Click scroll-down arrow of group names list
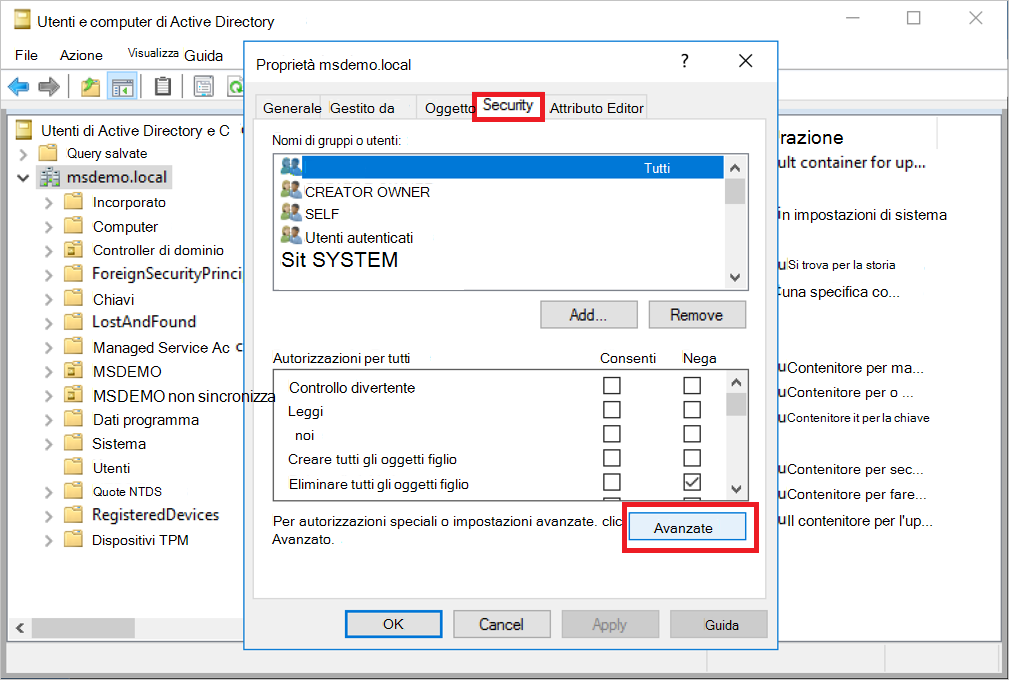1009x680 pixels. [735, 277]
